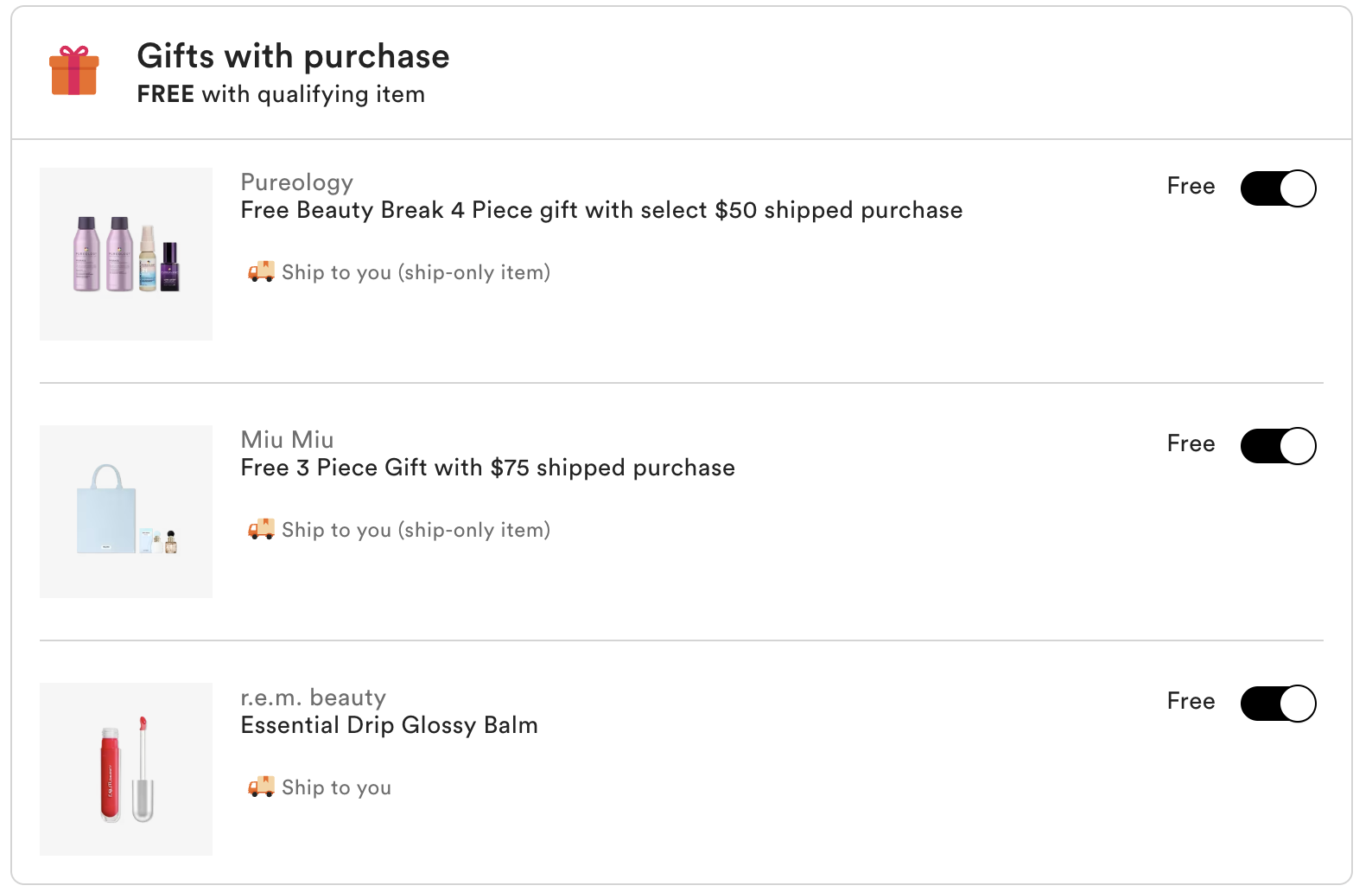Click the Miu Miu shipping truck icon
Viewport: 1372px width, 892px height.
point(261,530)
